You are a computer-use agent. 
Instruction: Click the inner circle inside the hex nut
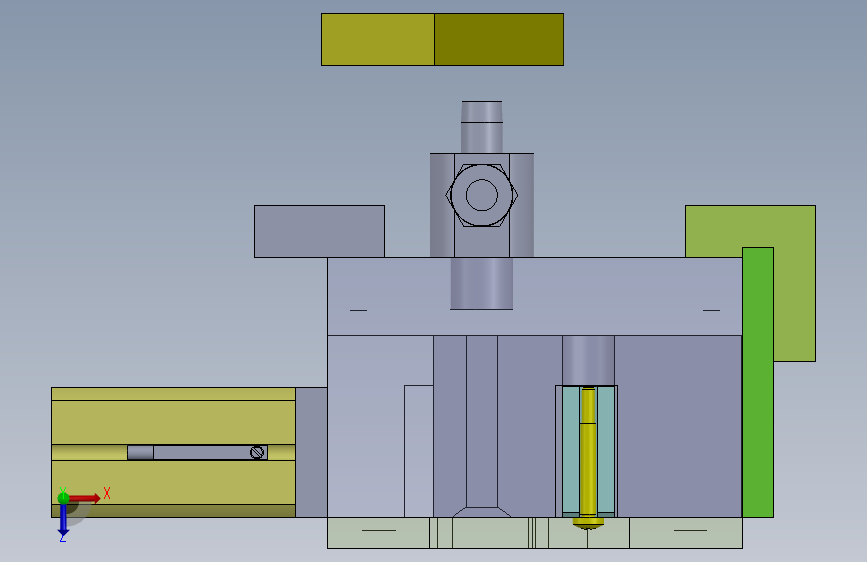(482, 195)
